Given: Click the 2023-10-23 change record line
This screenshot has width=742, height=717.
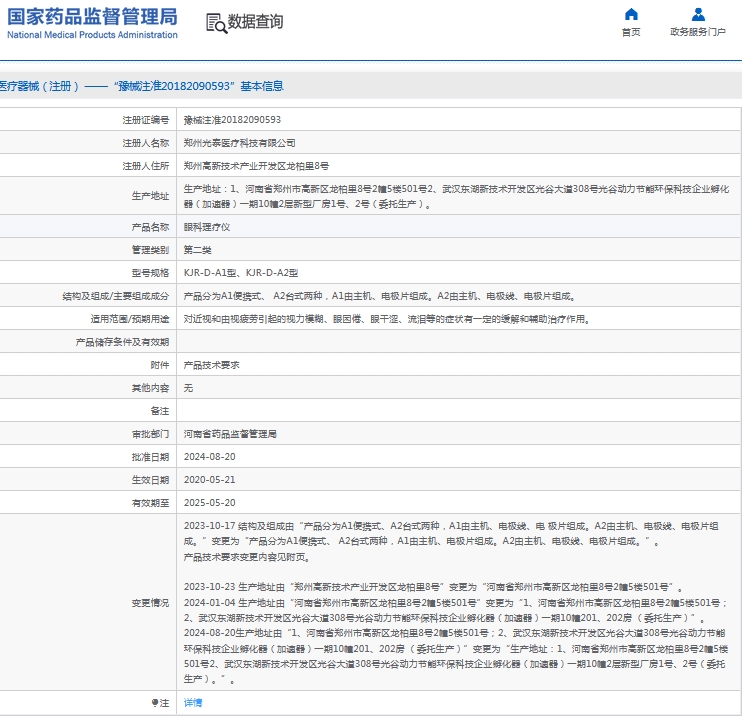Looking at the screenshot, I should point(434,587).
